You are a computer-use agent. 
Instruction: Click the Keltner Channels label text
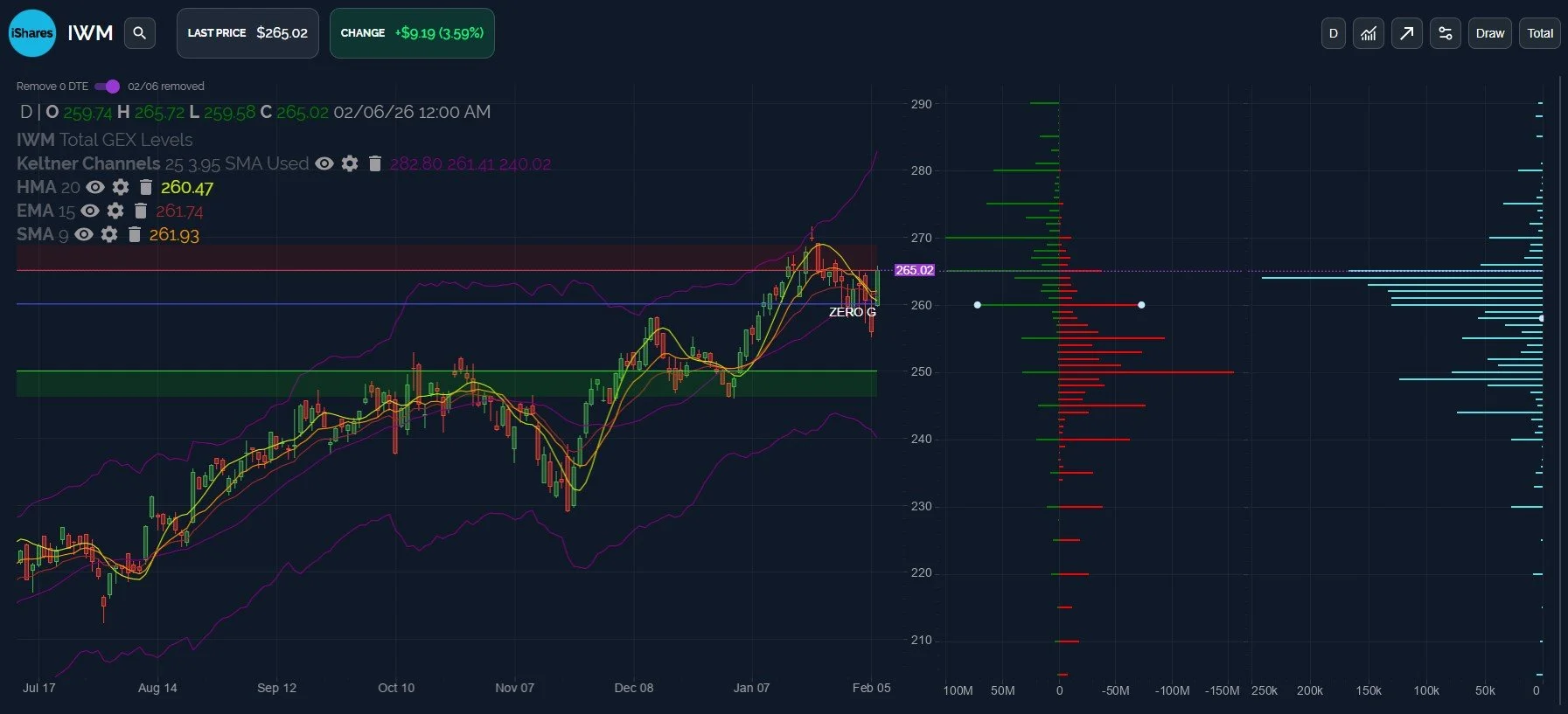pyautogui.click(x=88, y=163)
